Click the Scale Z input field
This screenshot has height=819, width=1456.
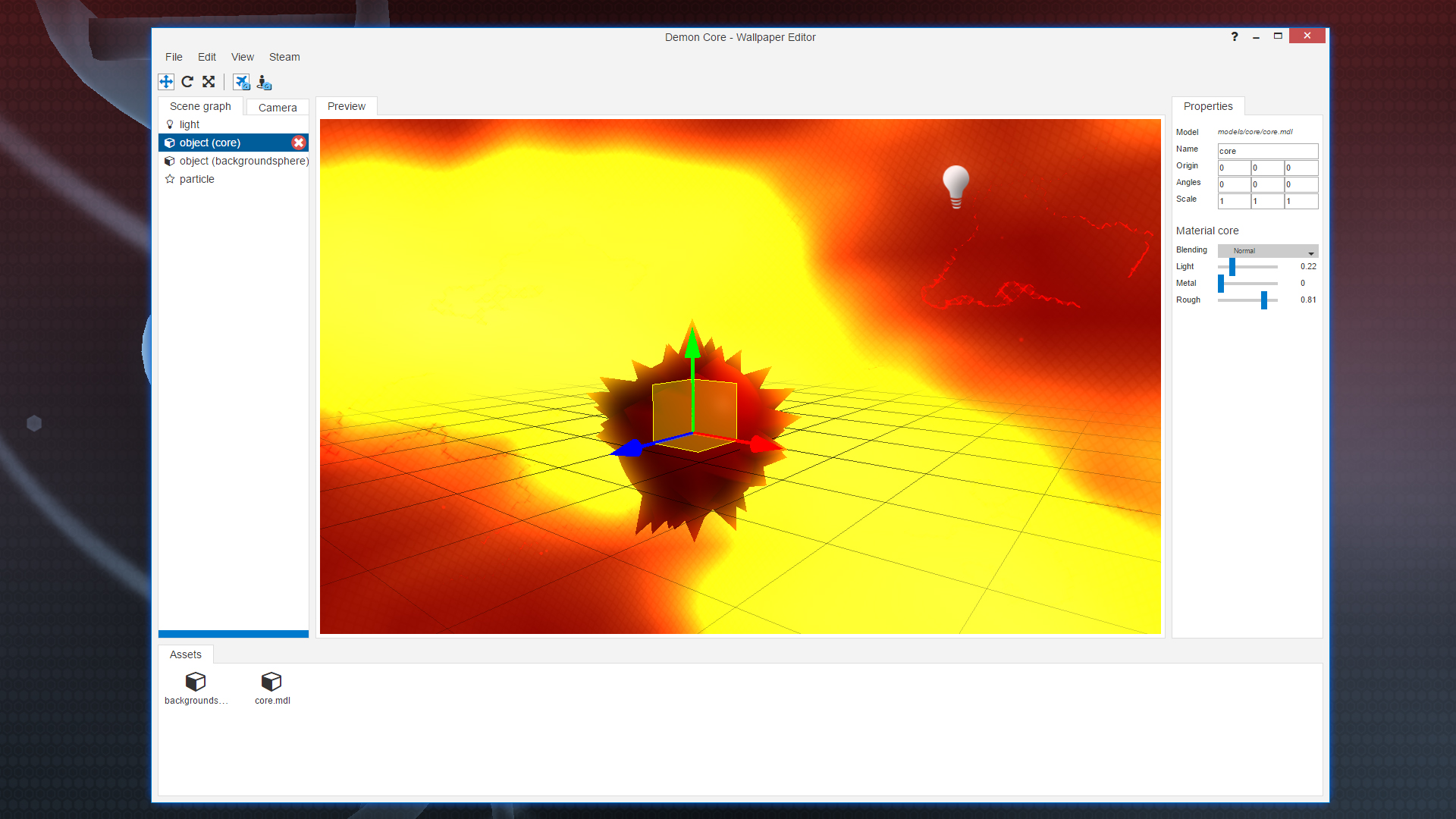[1301, 201]
